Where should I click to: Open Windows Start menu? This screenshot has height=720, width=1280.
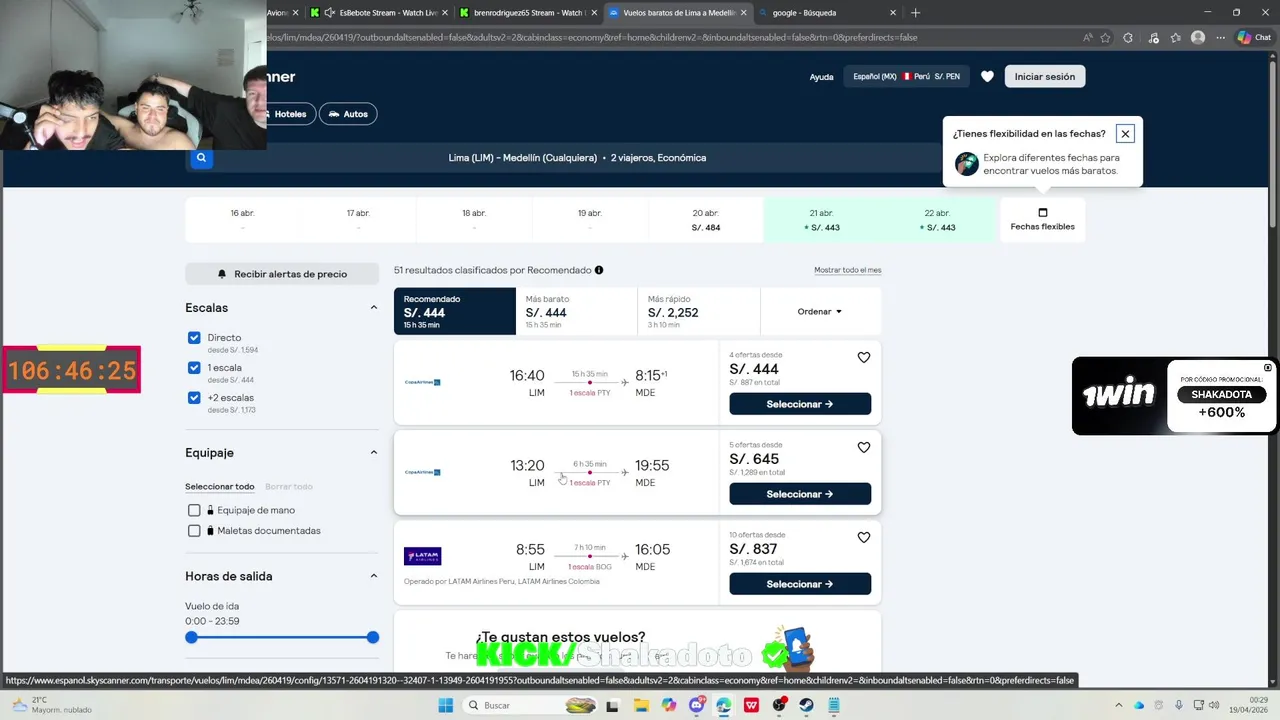coord(446,705)
